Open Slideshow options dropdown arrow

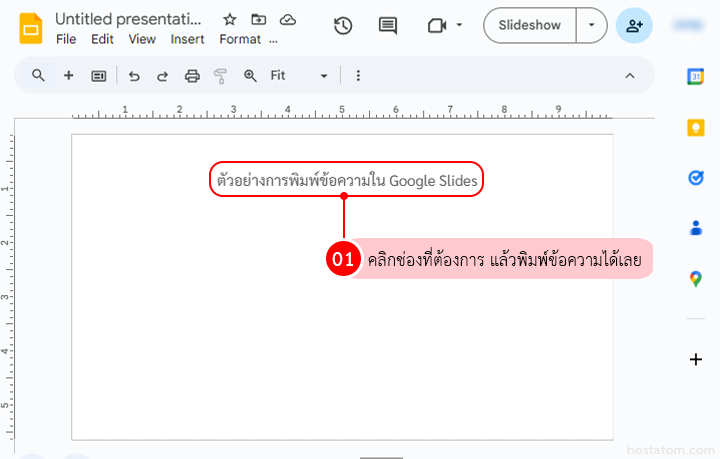(x=591, y=25)
